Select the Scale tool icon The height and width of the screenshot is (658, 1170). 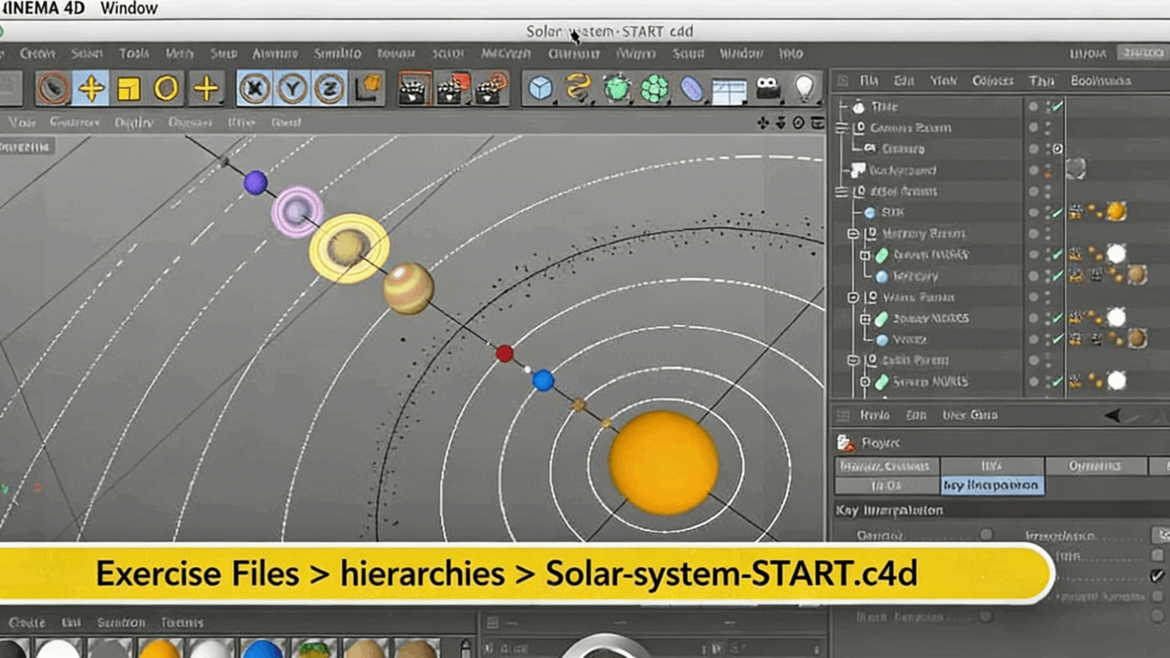point(129,89)
